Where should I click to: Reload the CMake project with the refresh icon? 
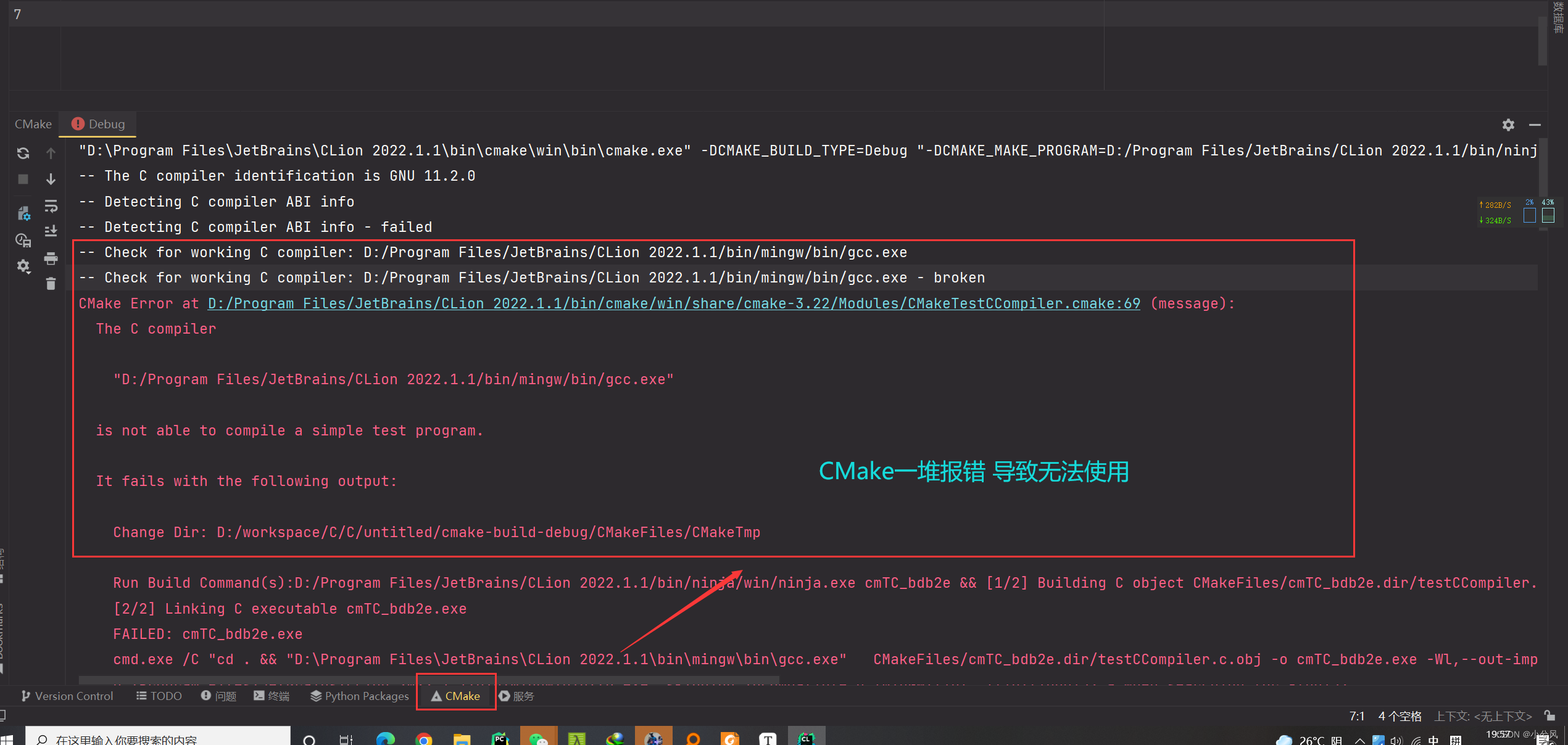23,153
